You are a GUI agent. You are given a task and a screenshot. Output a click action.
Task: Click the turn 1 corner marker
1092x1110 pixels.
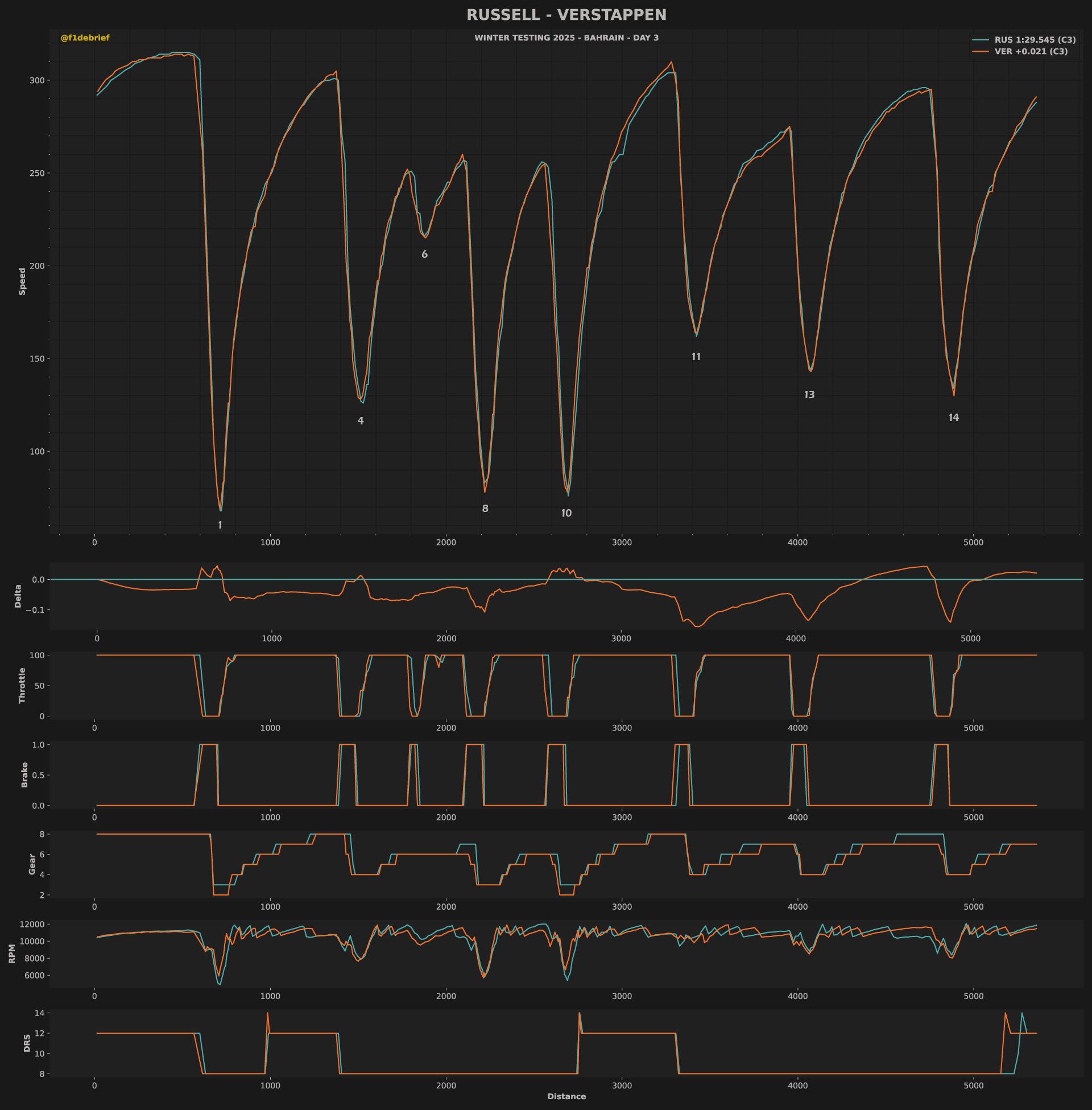point(220,526)
